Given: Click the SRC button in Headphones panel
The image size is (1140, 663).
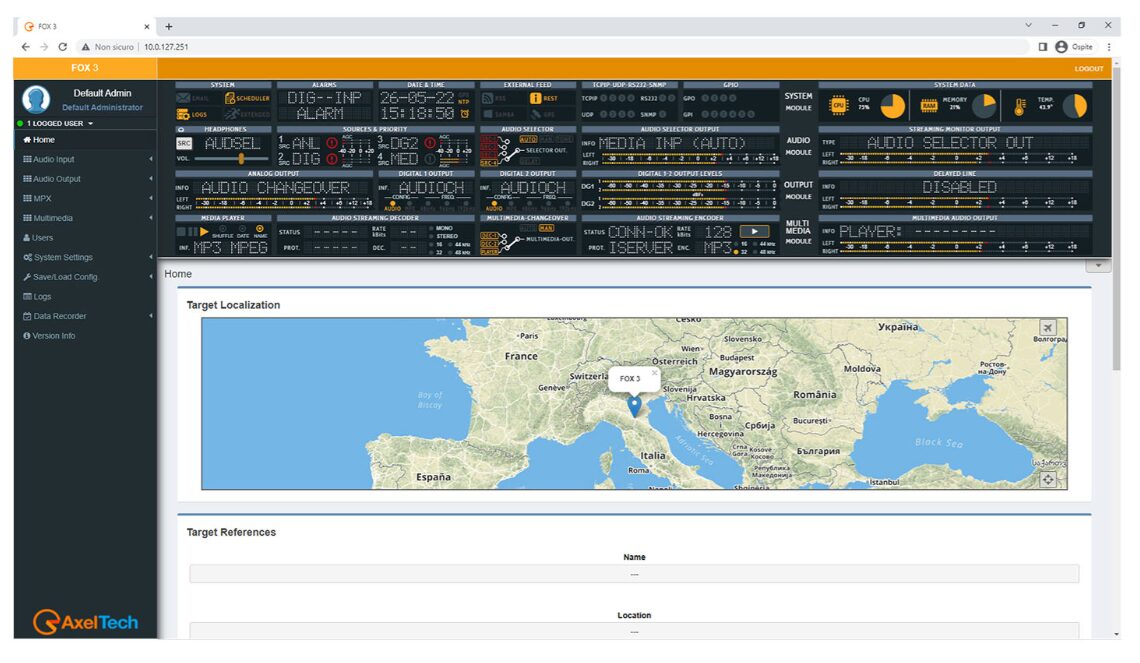Looking at the screenshot, I should tap(184, 143).
